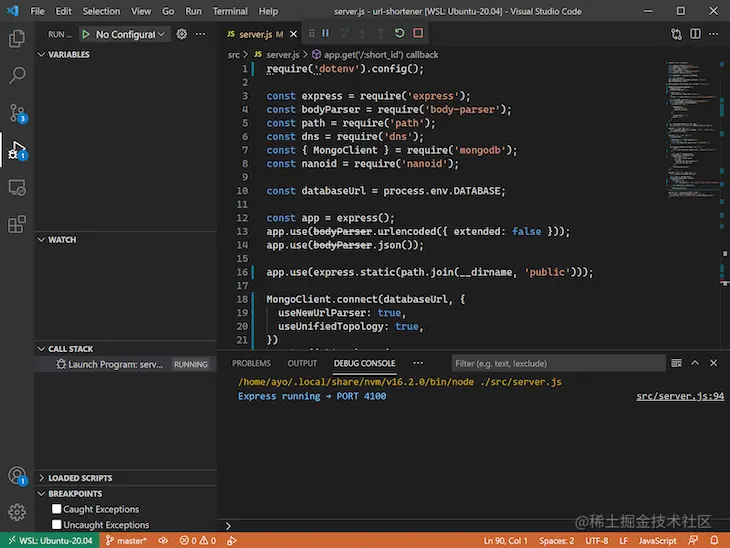This screenshot has height=548, width=730.
Task: Enable the Caught Exceptions breakpoint checkbox
Action: pos(57,509)
